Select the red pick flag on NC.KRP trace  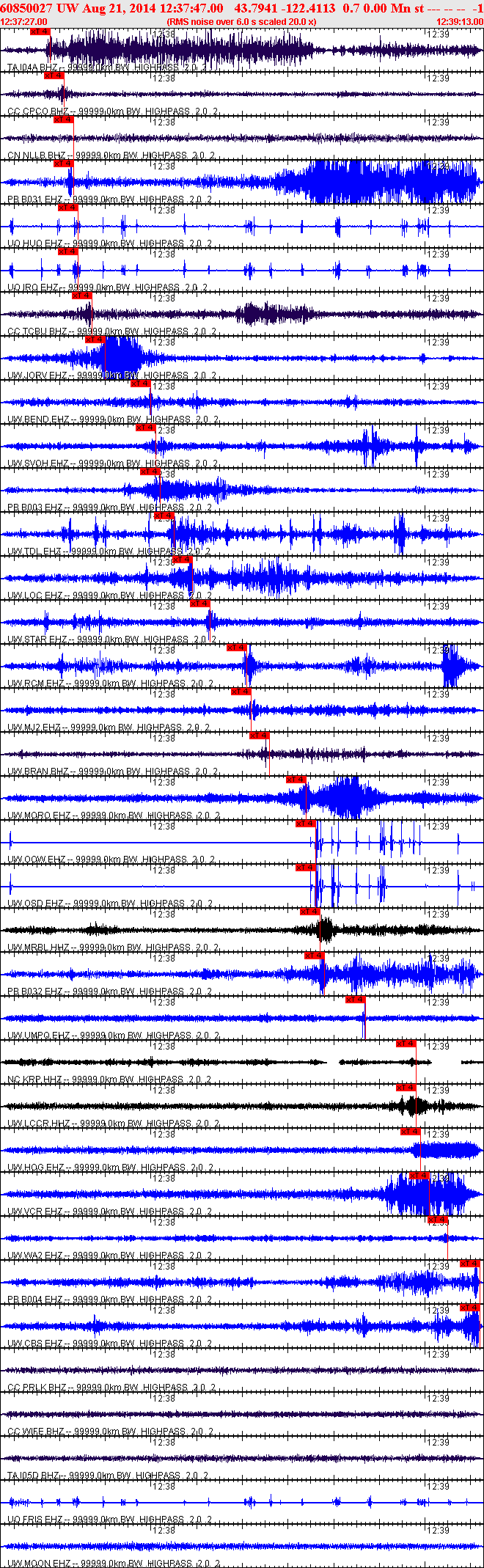406,1044
